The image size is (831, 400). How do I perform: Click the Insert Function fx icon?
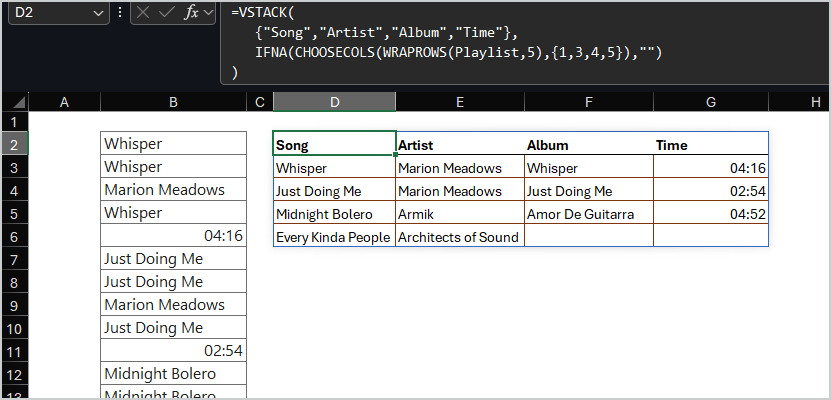click(191, 13)
